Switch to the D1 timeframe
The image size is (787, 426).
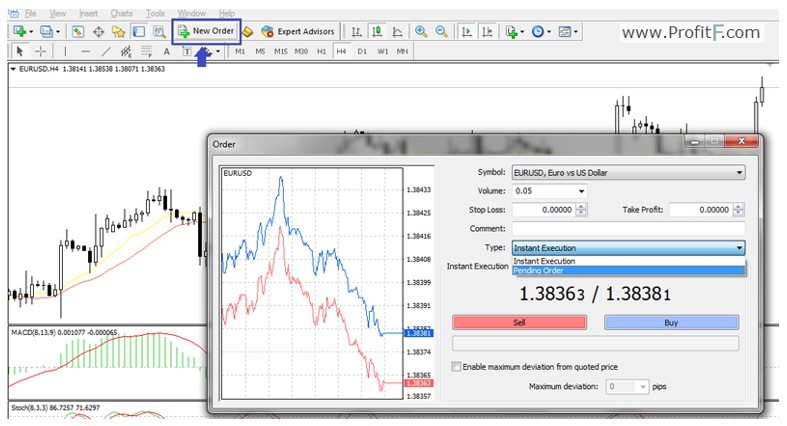point(362,50)
